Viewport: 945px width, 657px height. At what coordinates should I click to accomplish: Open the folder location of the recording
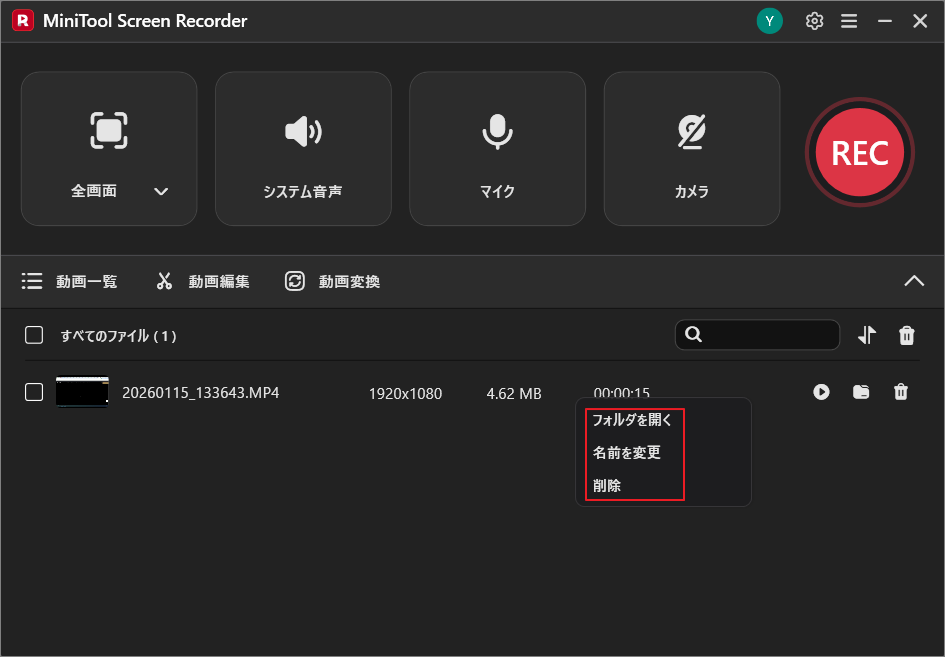pos(861,392)
